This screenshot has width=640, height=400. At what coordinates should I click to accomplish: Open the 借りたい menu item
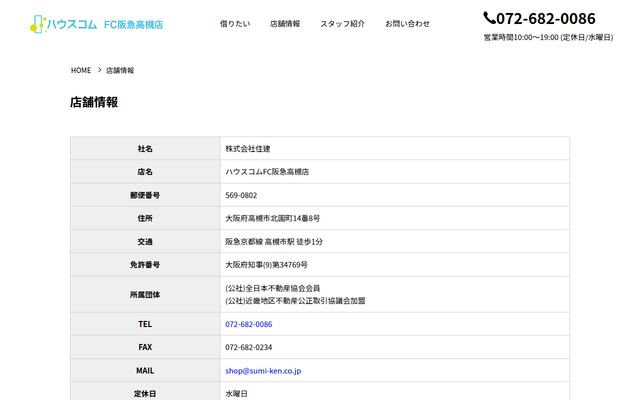[235, 24]
